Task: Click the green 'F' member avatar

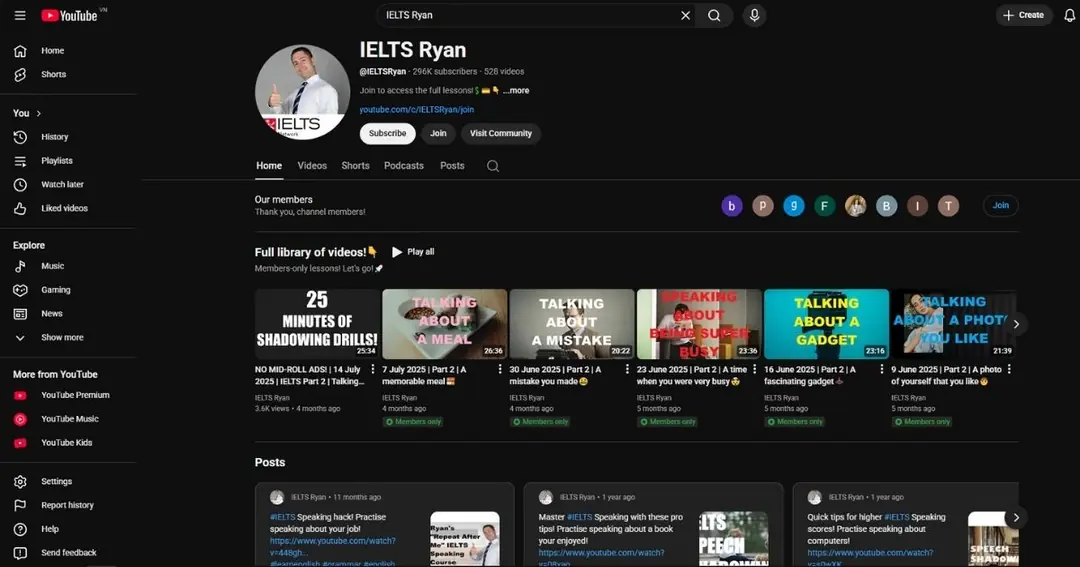Action: point(824,205)
